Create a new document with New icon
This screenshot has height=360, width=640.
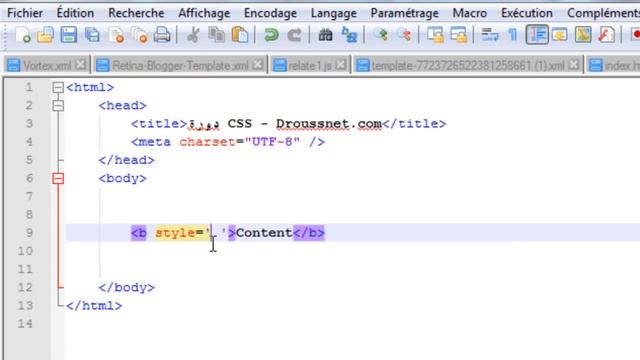(23, 35)
